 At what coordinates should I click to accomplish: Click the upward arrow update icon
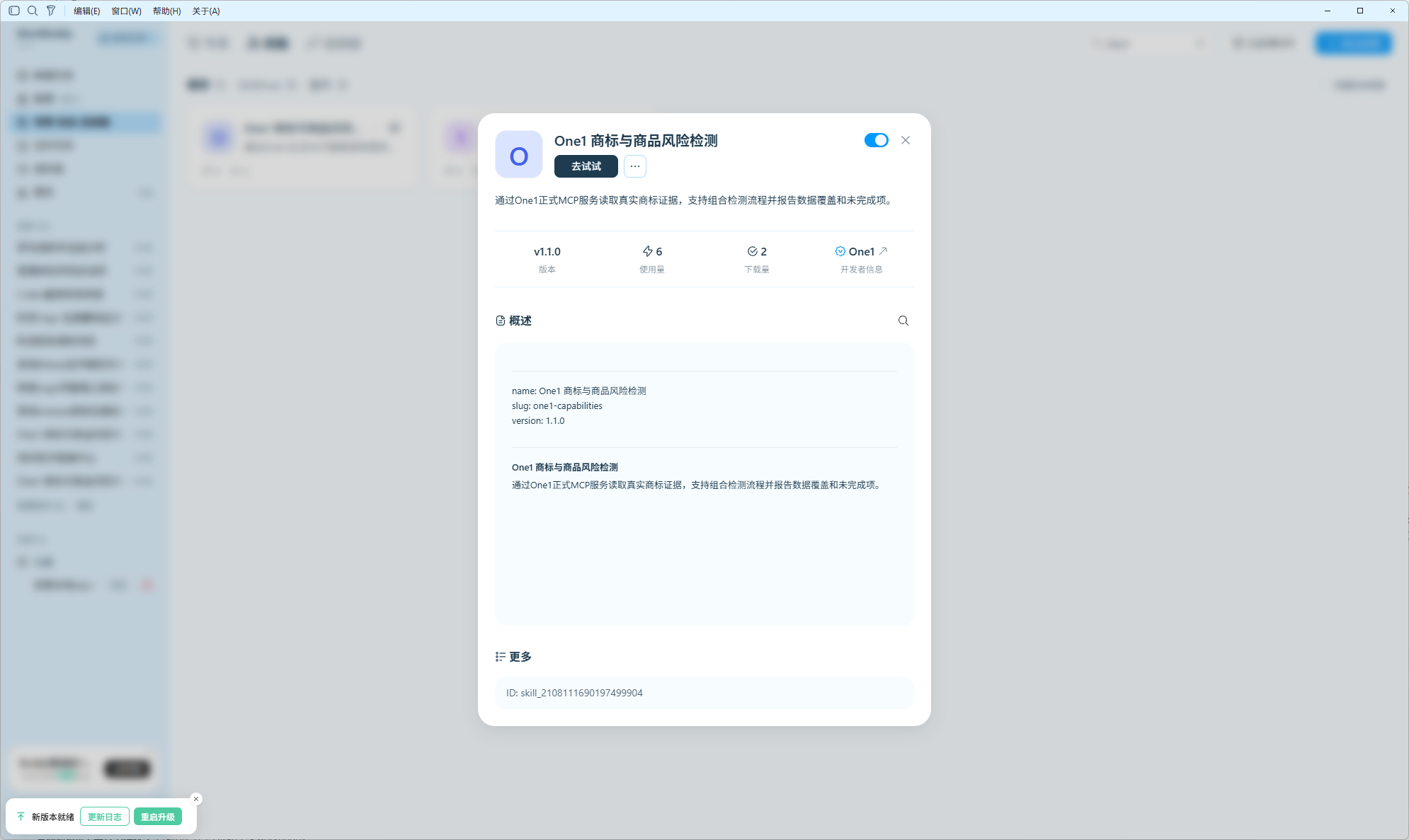click(x=21, y=817)
